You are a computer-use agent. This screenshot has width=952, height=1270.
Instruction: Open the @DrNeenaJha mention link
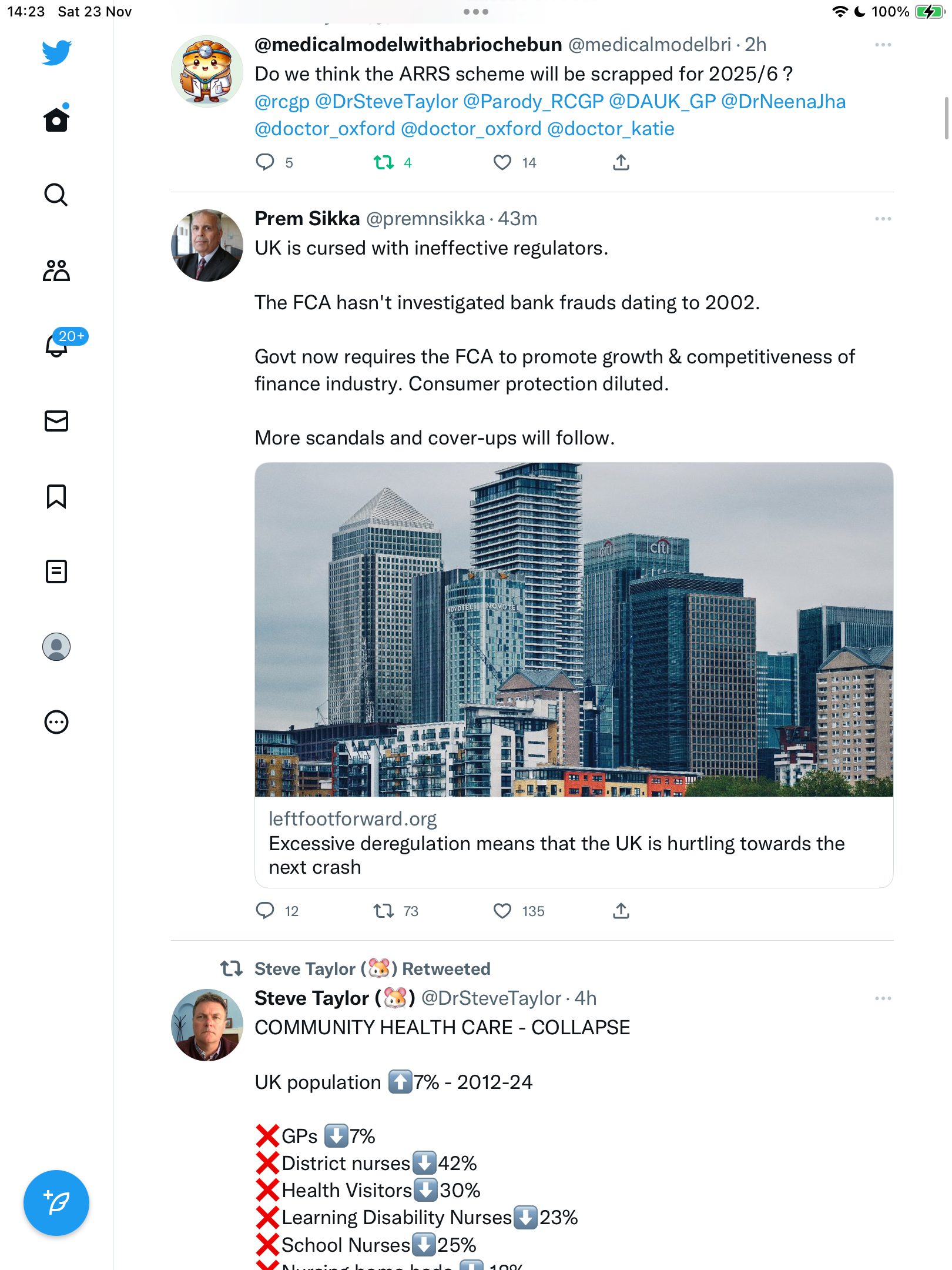(x=783, y=101)
